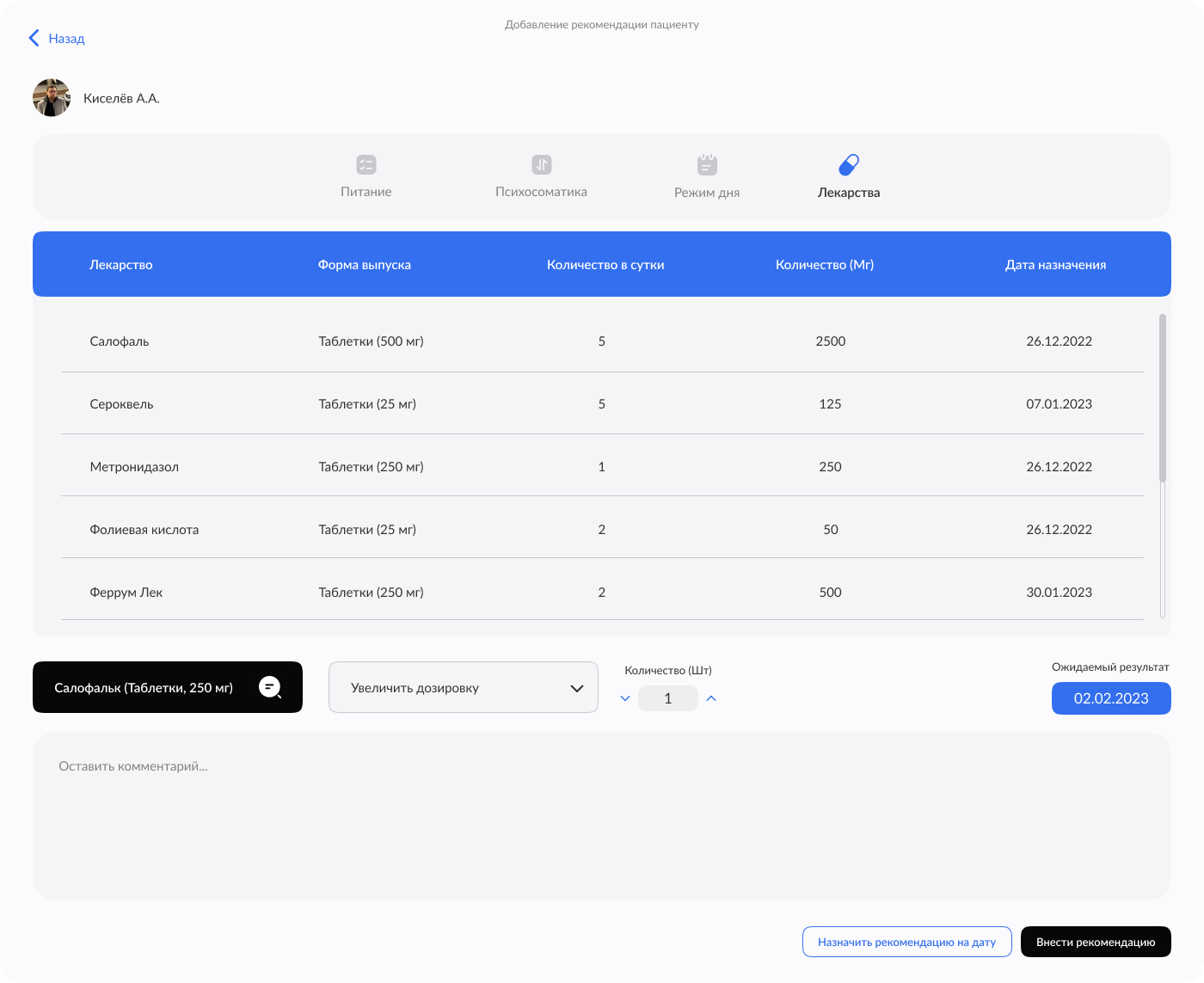1204x983 pixels.
Task: Click Количество в сутки column header
Action: pyautogui.click(x=605, y=265)
